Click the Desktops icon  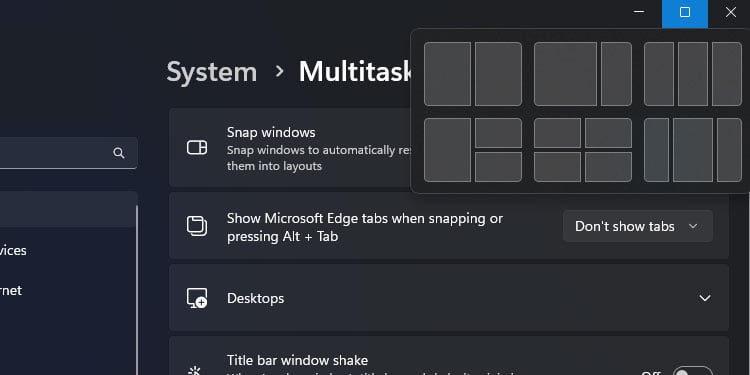click(x=197, y=298)
